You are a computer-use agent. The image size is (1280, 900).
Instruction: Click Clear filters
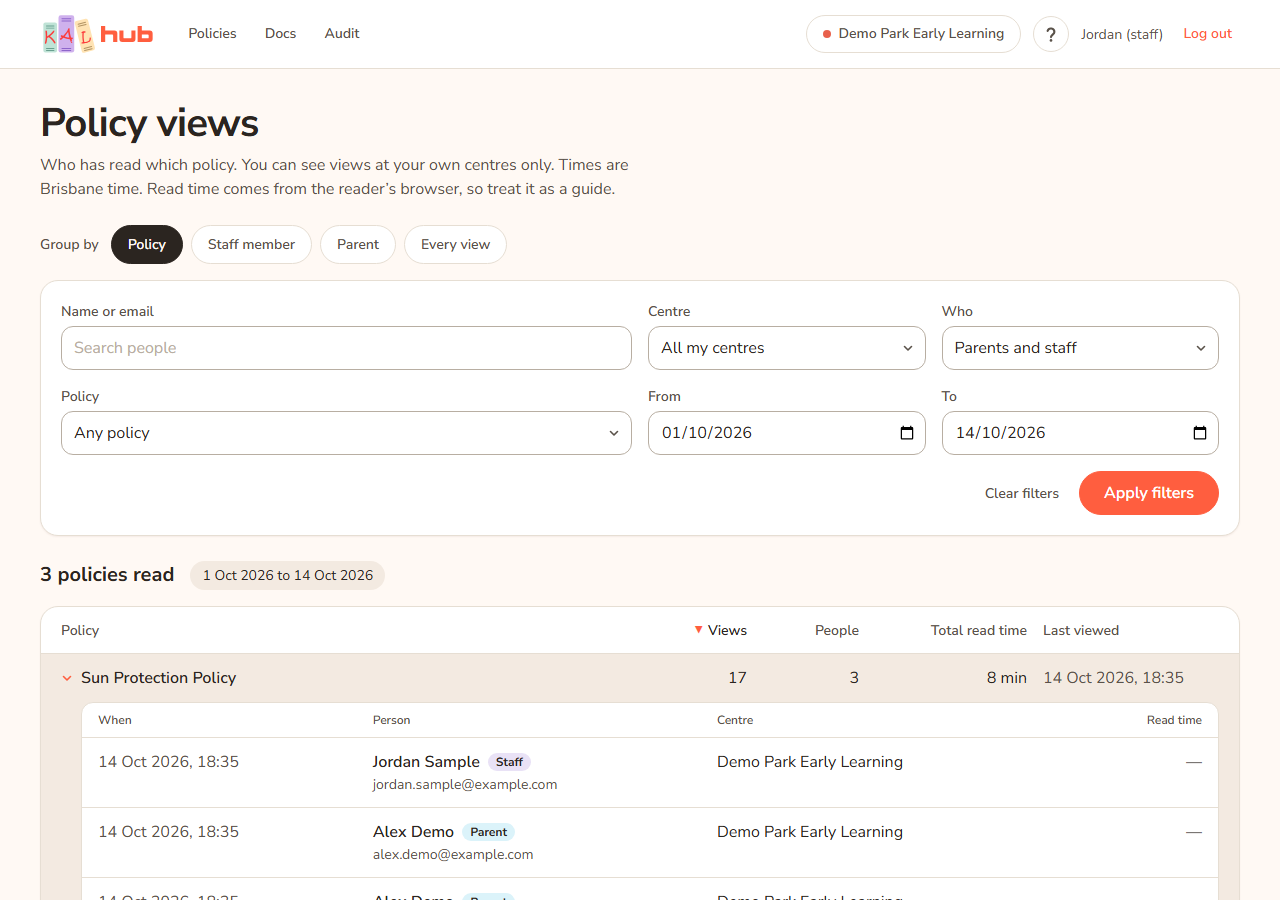[1022, 493]
